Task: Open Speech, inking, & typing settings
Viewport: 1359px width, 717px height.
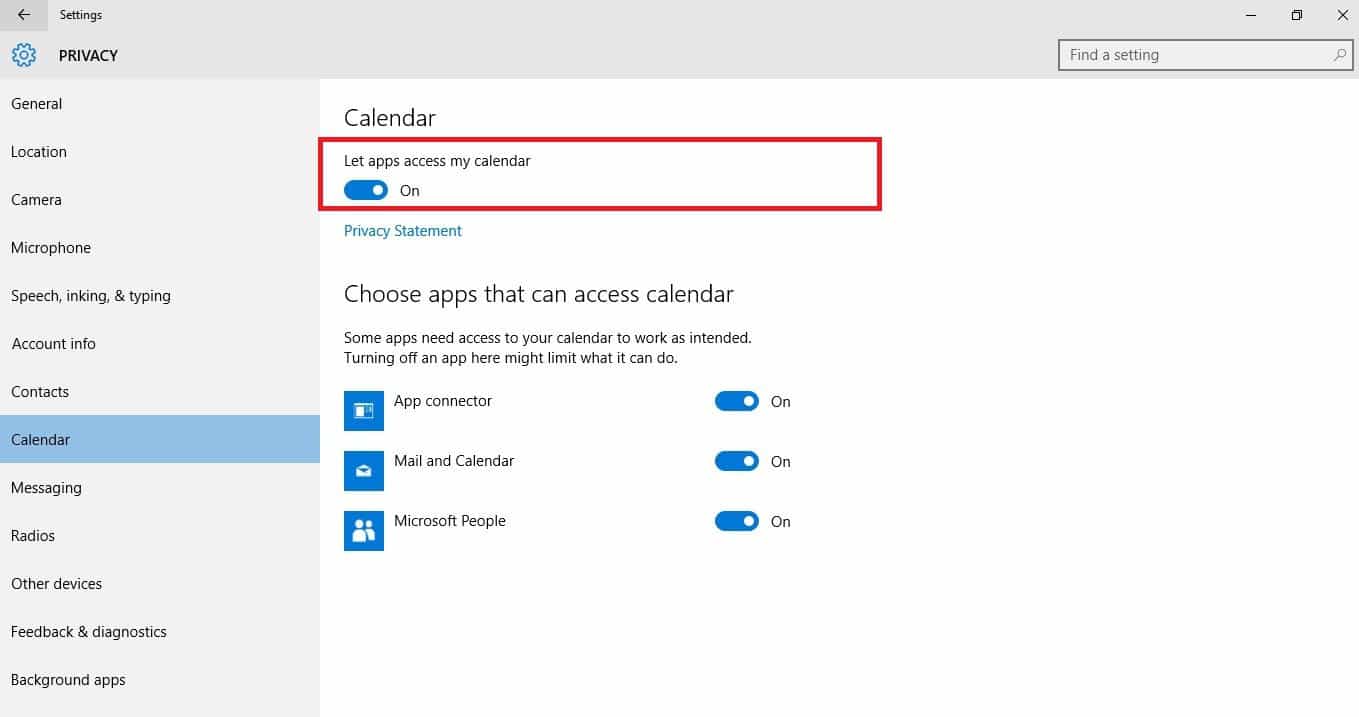Action: [91, 295]
